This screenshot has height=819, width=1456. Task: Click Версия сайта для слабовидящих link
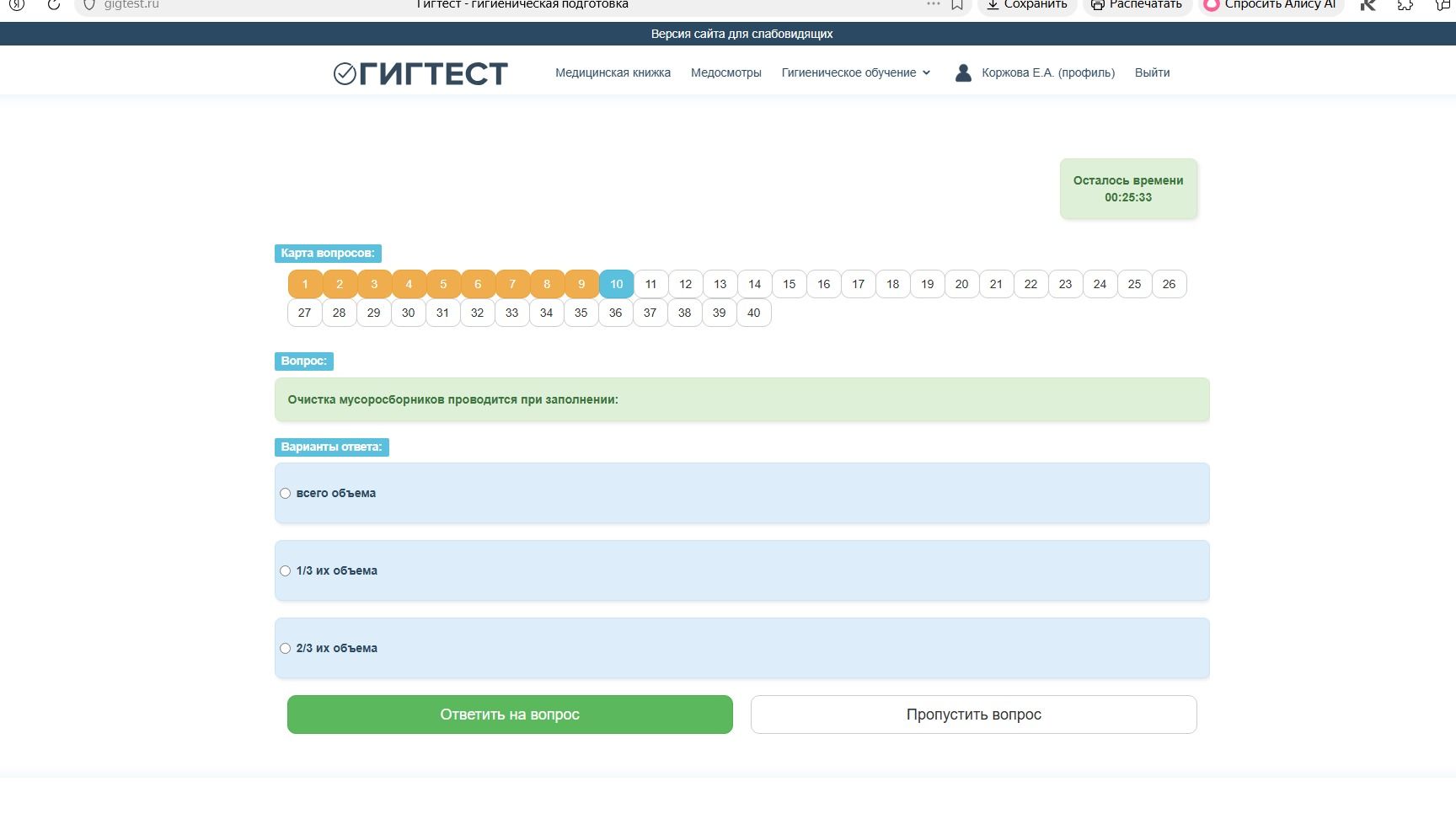[x=741, y=34]
